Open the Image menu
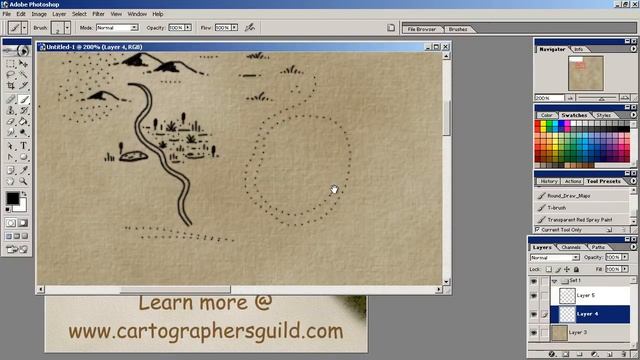This screenshot has height=360, width=640. click(39, 14)
